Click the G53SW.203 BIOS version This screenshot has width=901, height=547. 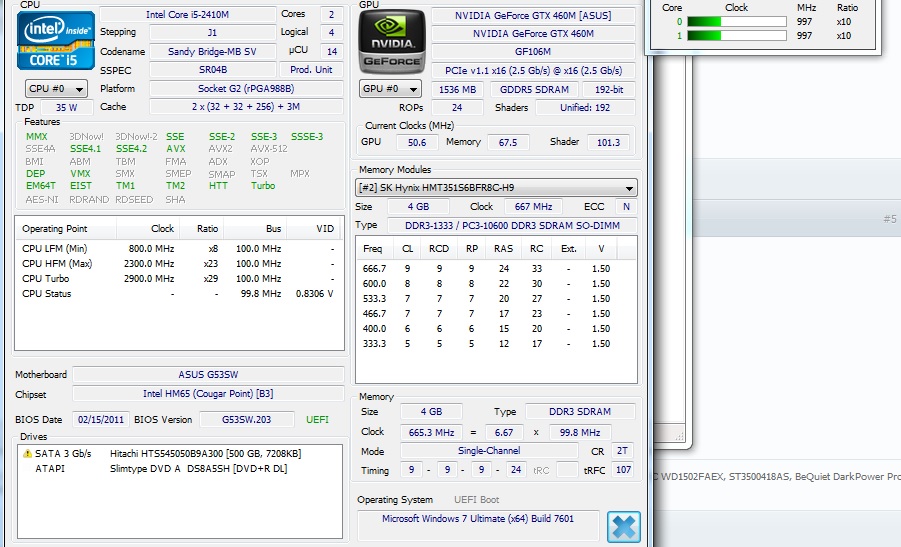coord(247,419)
